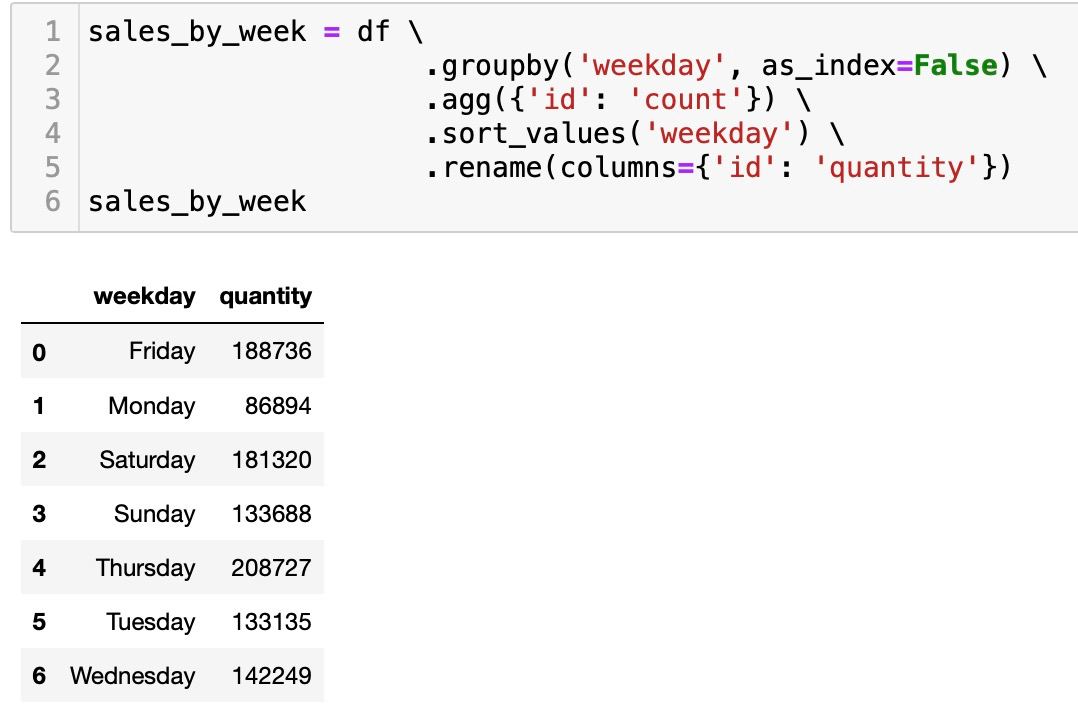
Task: Click the quantity value 188736
Action: (272, 351)
